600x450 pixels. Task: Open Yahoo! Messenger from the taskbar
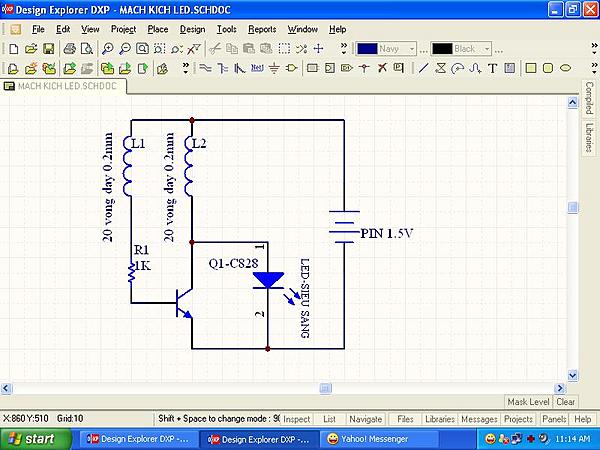(368, 439)
